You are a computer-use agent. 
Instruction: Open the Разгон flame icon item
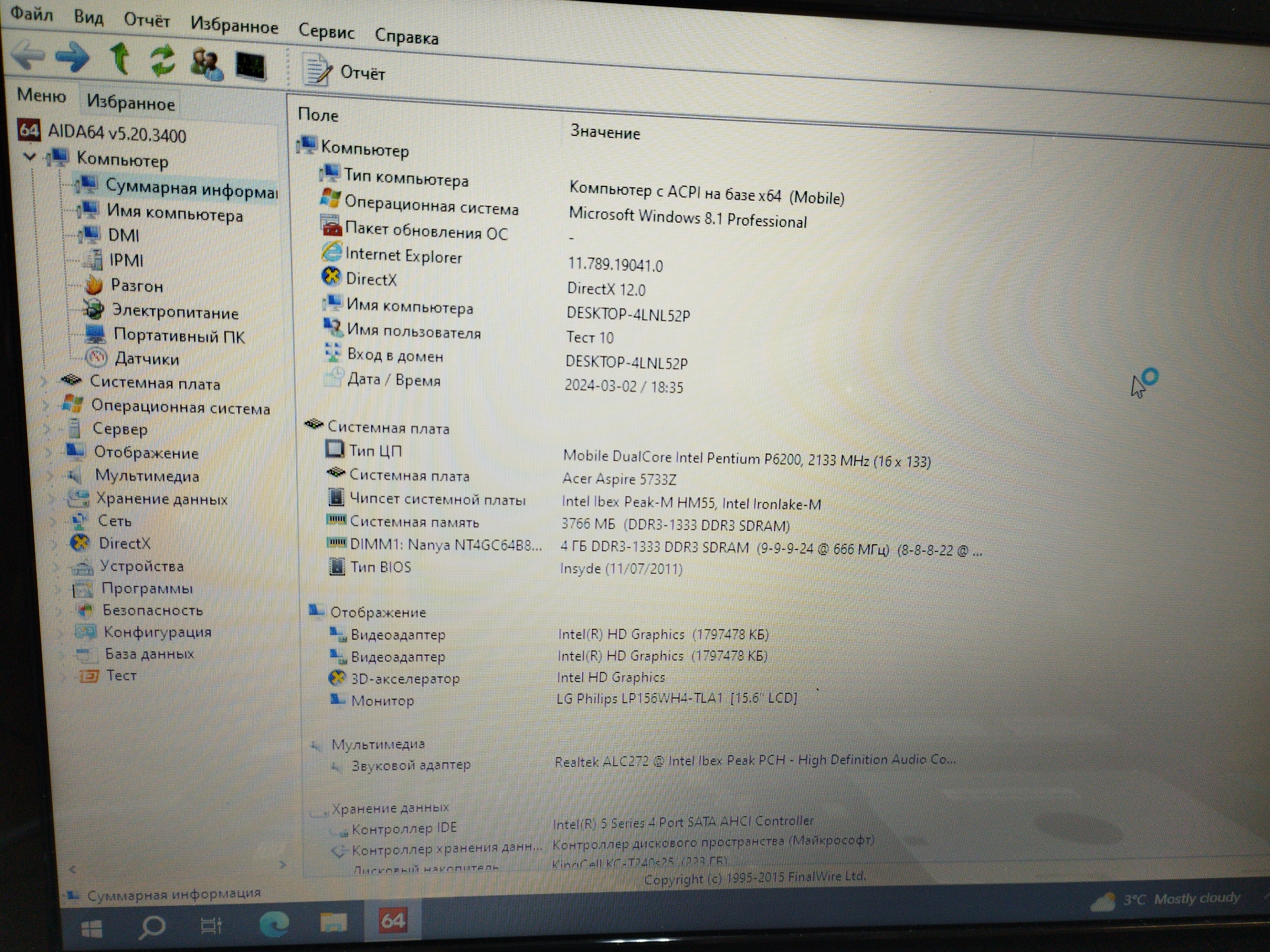pos(124,285)
